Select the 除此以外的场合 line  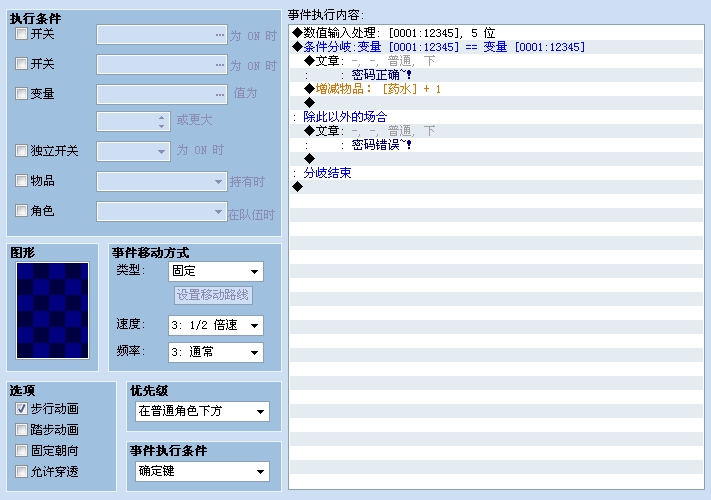pos(496,117)
